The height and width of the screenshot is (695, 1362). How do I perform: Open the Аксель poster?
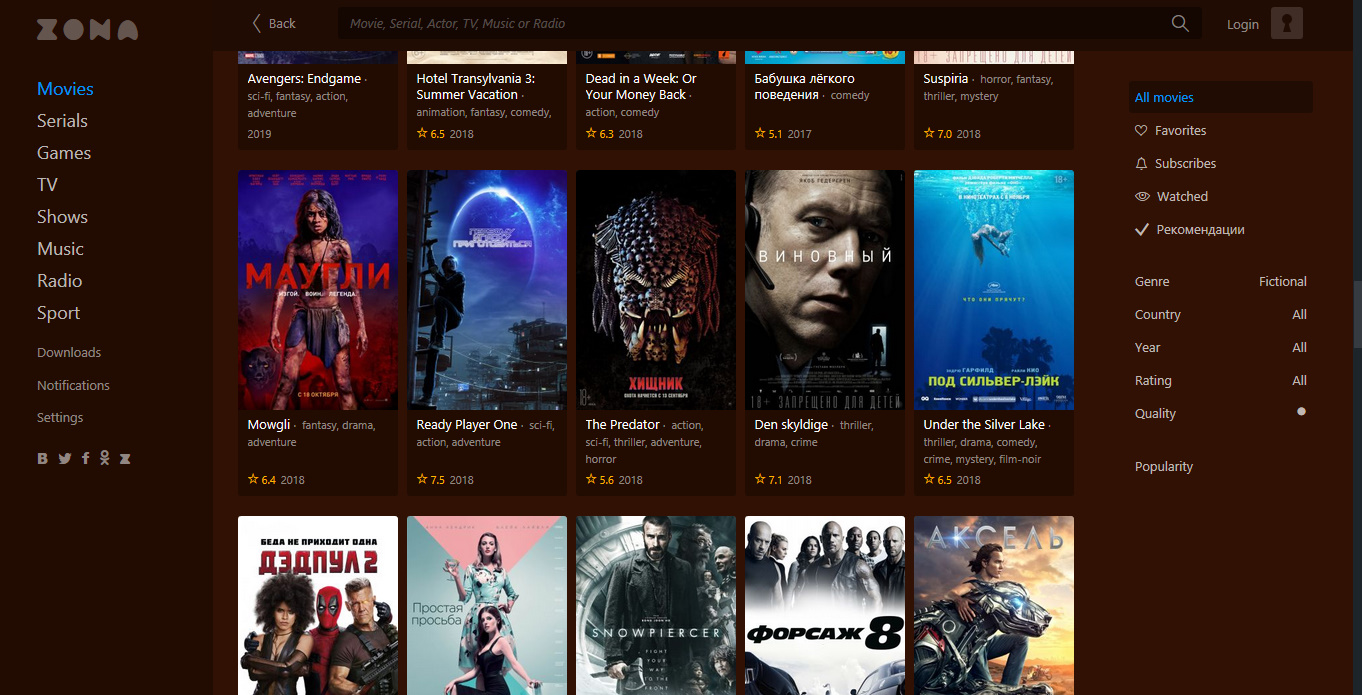(994, 605)
